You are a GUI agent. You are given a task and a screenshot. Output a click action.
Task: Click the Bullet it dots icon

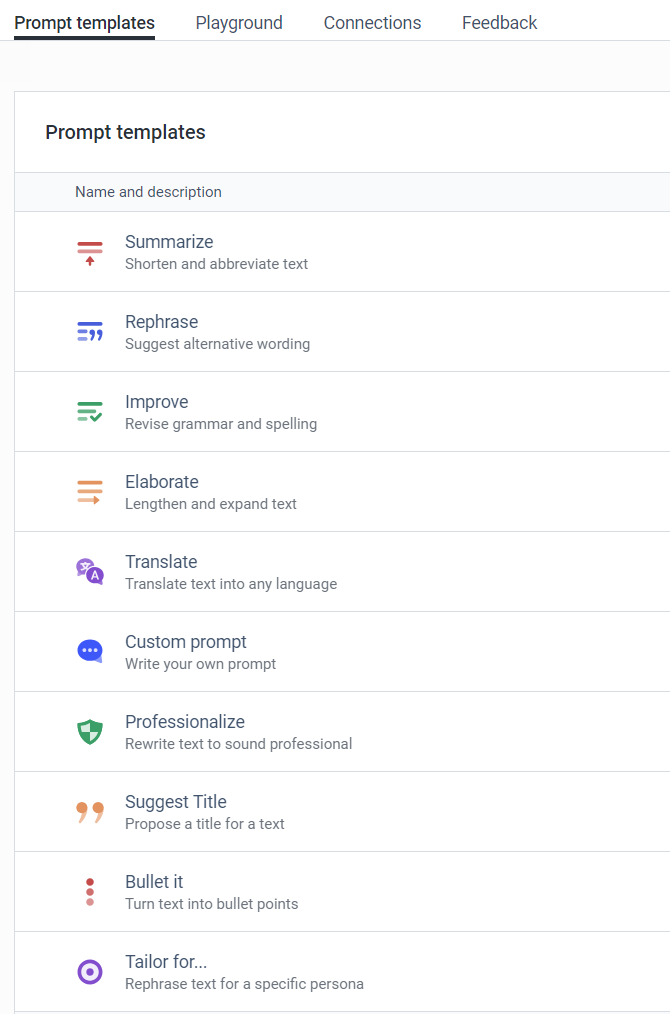coord(90,892)
